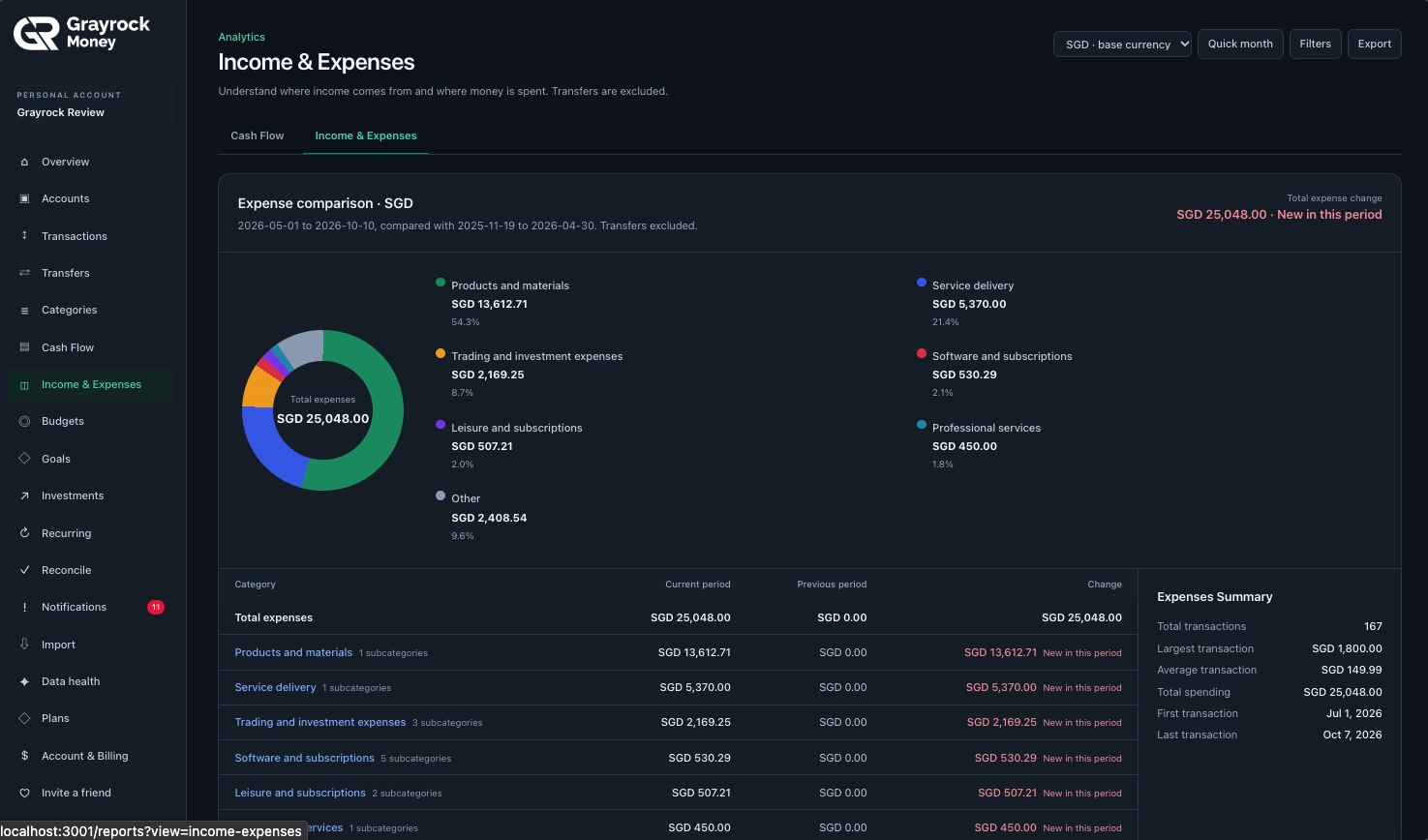Click the Quick month button

click(x=1240, y=44)
